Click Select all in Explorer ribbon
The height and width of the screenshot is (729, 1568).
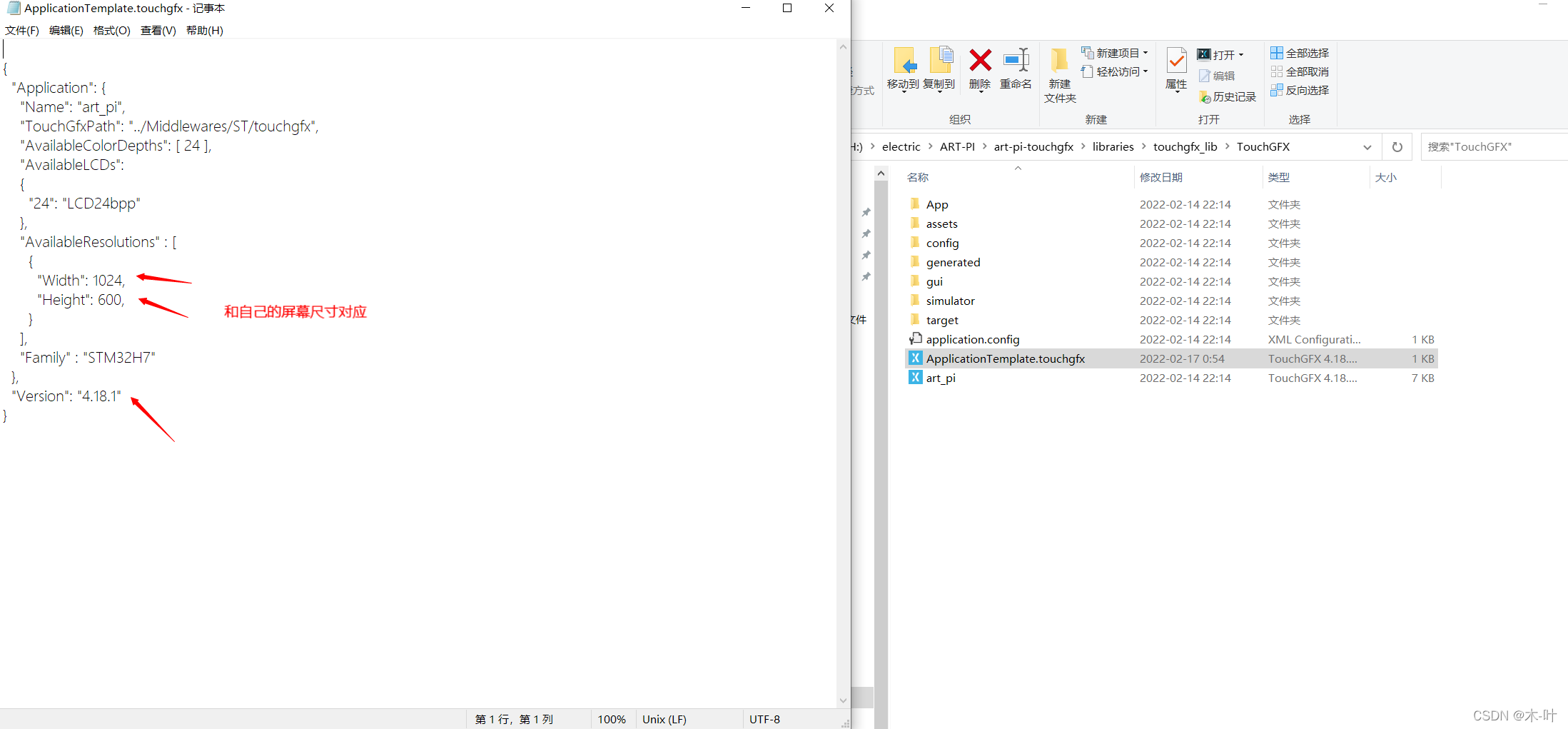tap(1300, 53)
